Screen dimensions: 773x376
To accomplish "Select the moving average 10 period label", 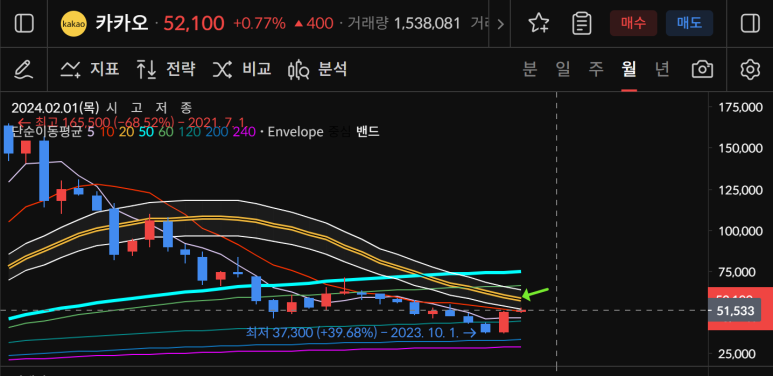I will 106,132.
